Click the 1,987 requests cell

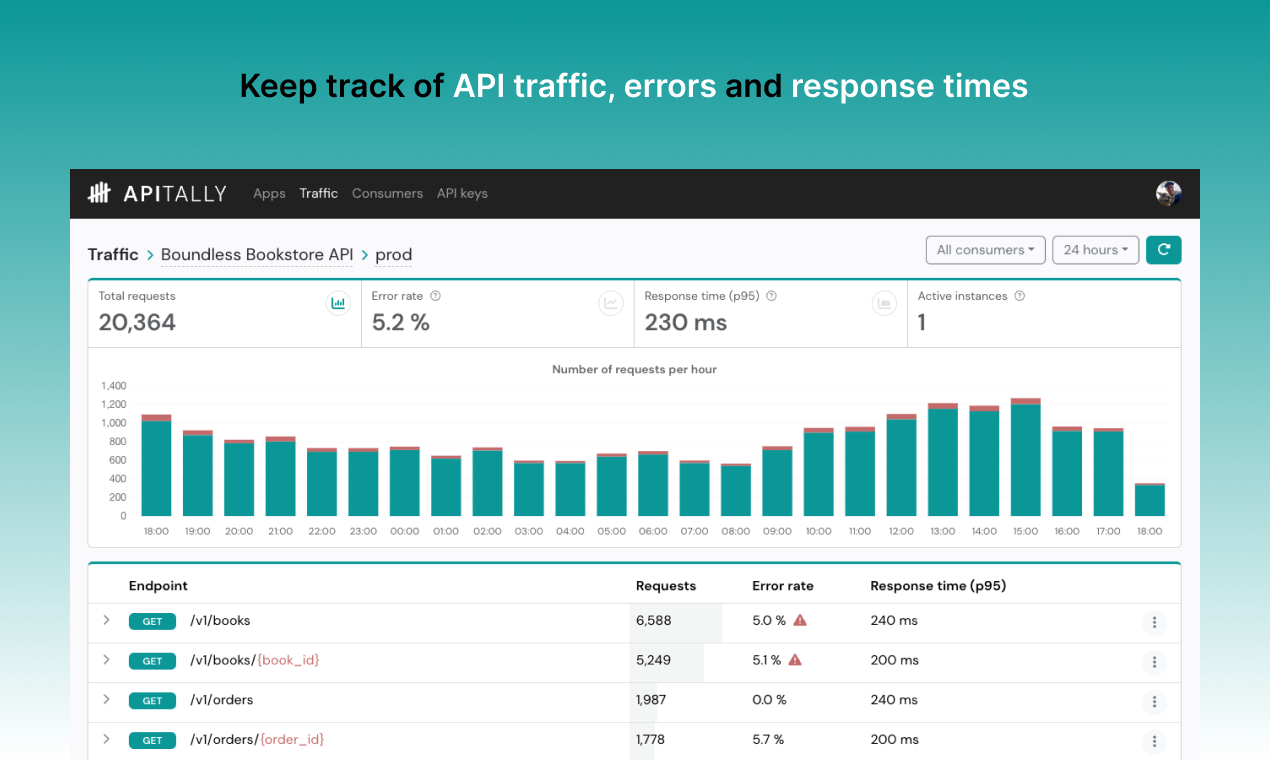click(651, 699)
